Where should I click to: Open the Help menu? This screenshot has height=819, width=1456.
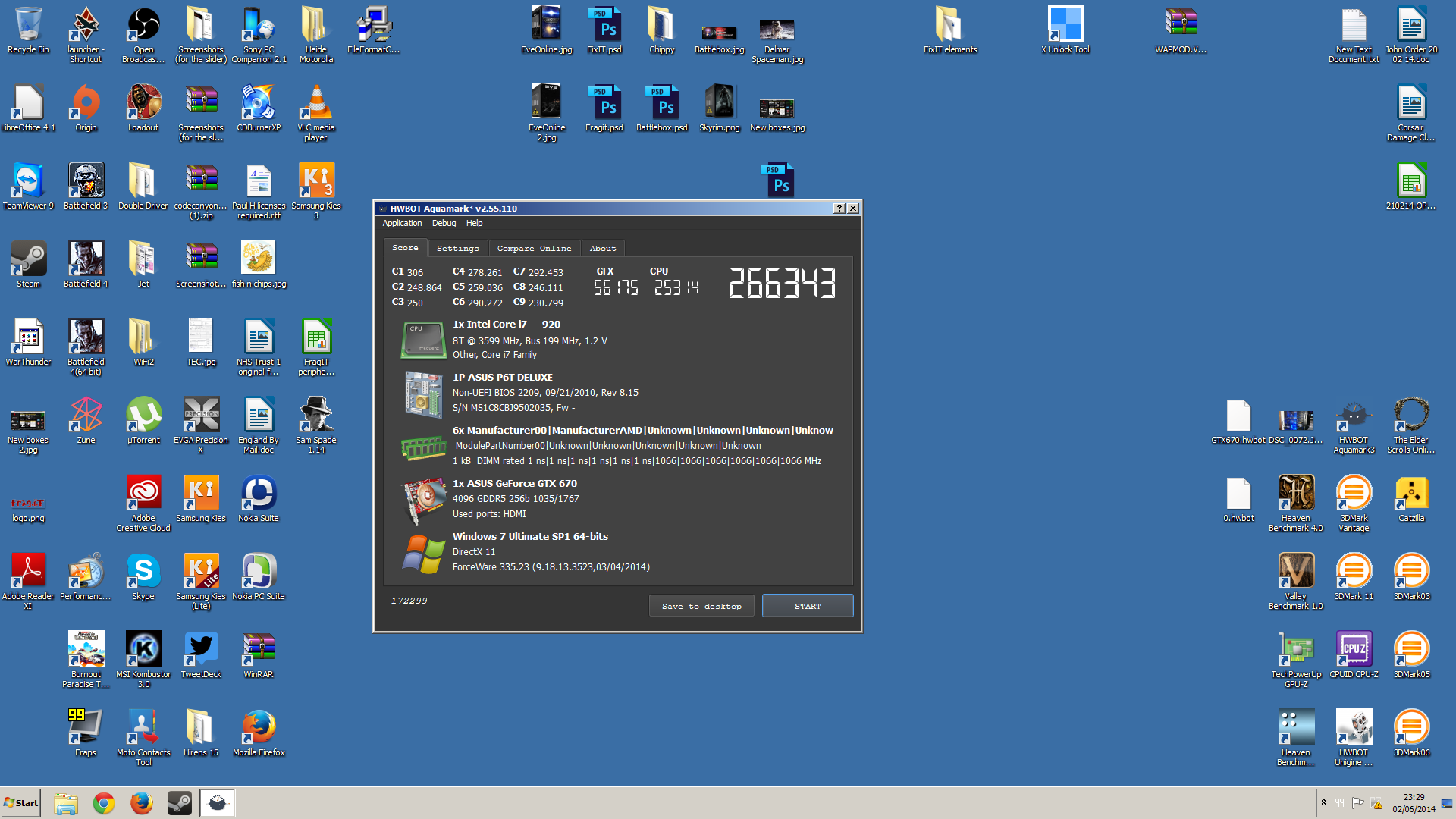click(474, 223)
